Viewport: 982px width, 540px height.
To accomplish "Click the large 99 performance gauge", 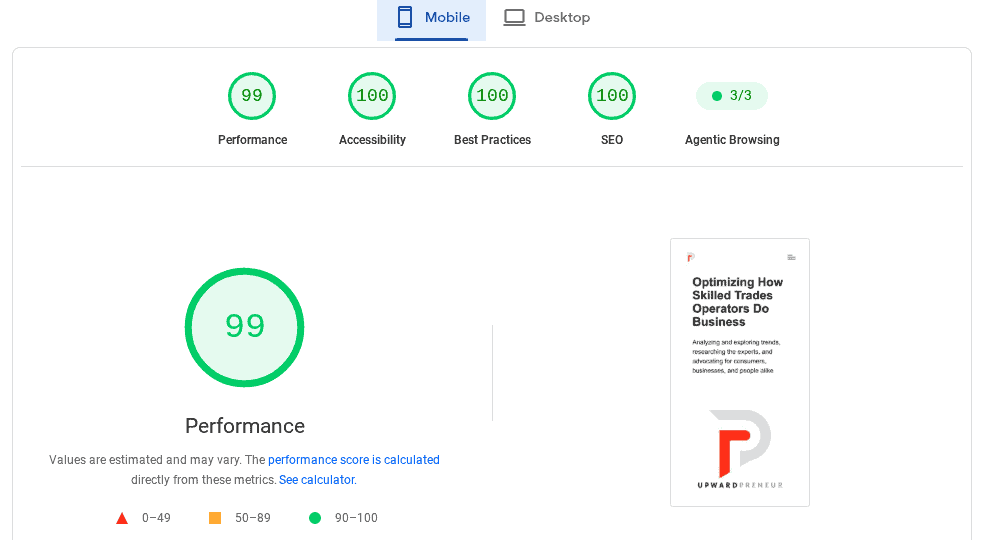I will click(x=244, y=327).
